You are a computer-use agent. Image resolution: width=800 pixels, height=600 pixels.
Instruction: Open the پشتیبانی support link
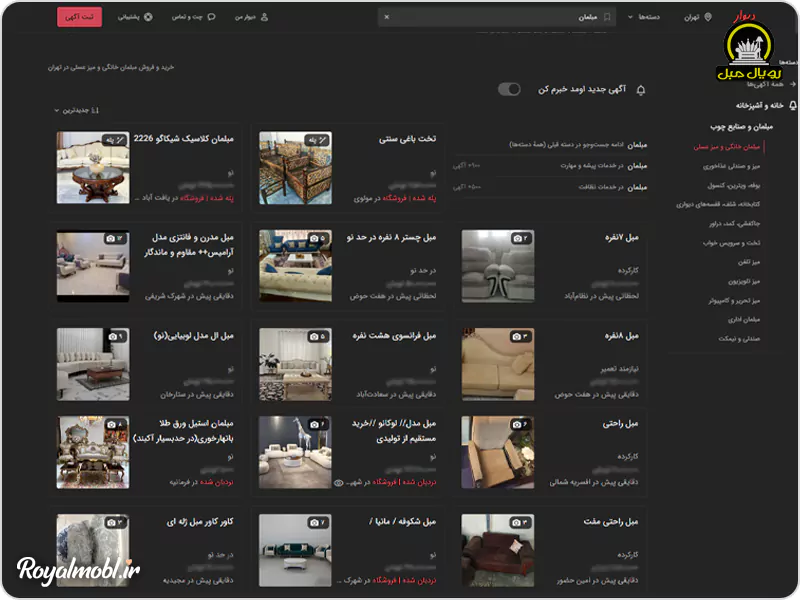[x=135, y=17]
